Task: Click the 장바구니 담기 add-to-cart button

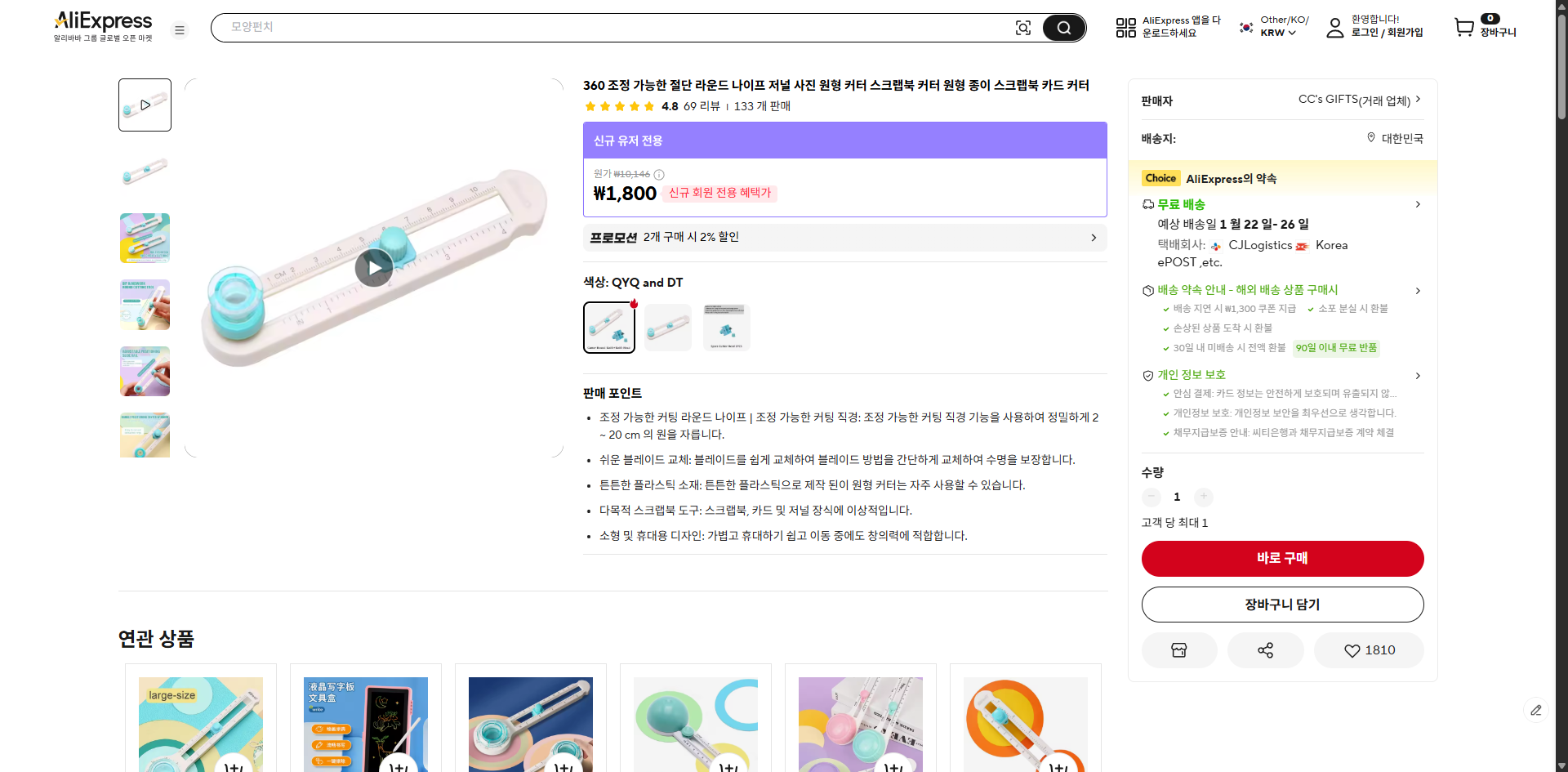Action: click(x=1281, y=604)
